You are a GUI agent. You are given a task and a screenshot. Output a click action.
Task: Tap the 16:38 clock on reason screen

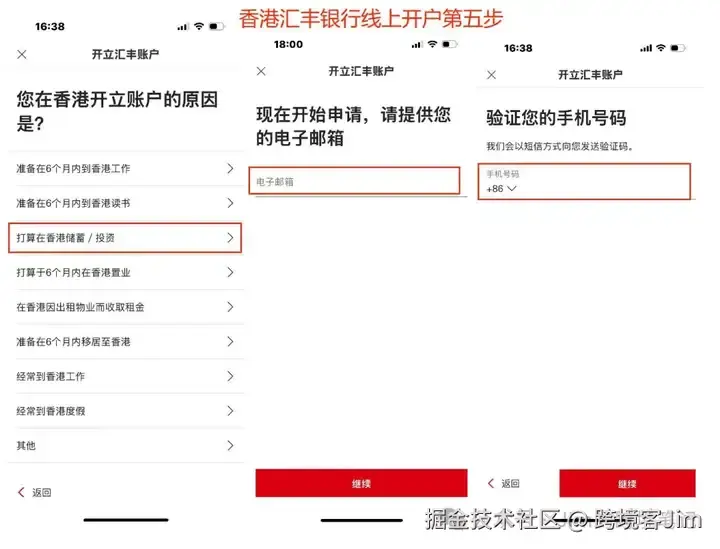point(50,27)
